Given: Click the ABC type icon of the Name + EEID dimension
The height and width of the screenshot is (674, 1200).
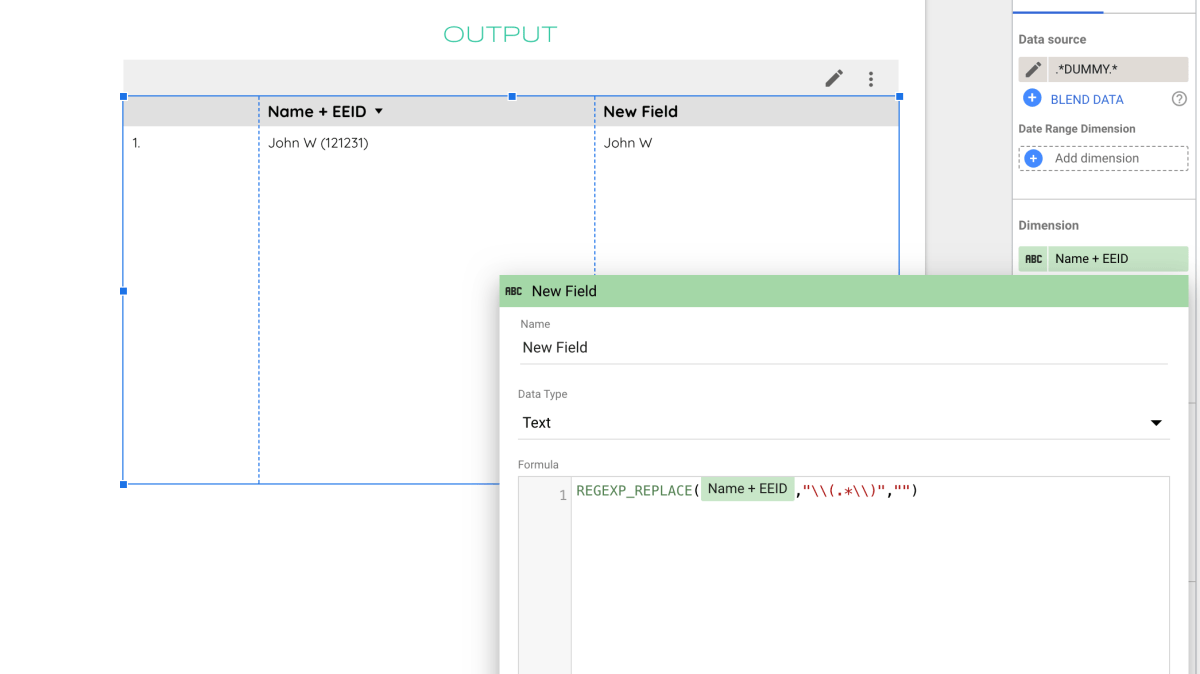Looking at the screenshot, I should click(1034, 259).
